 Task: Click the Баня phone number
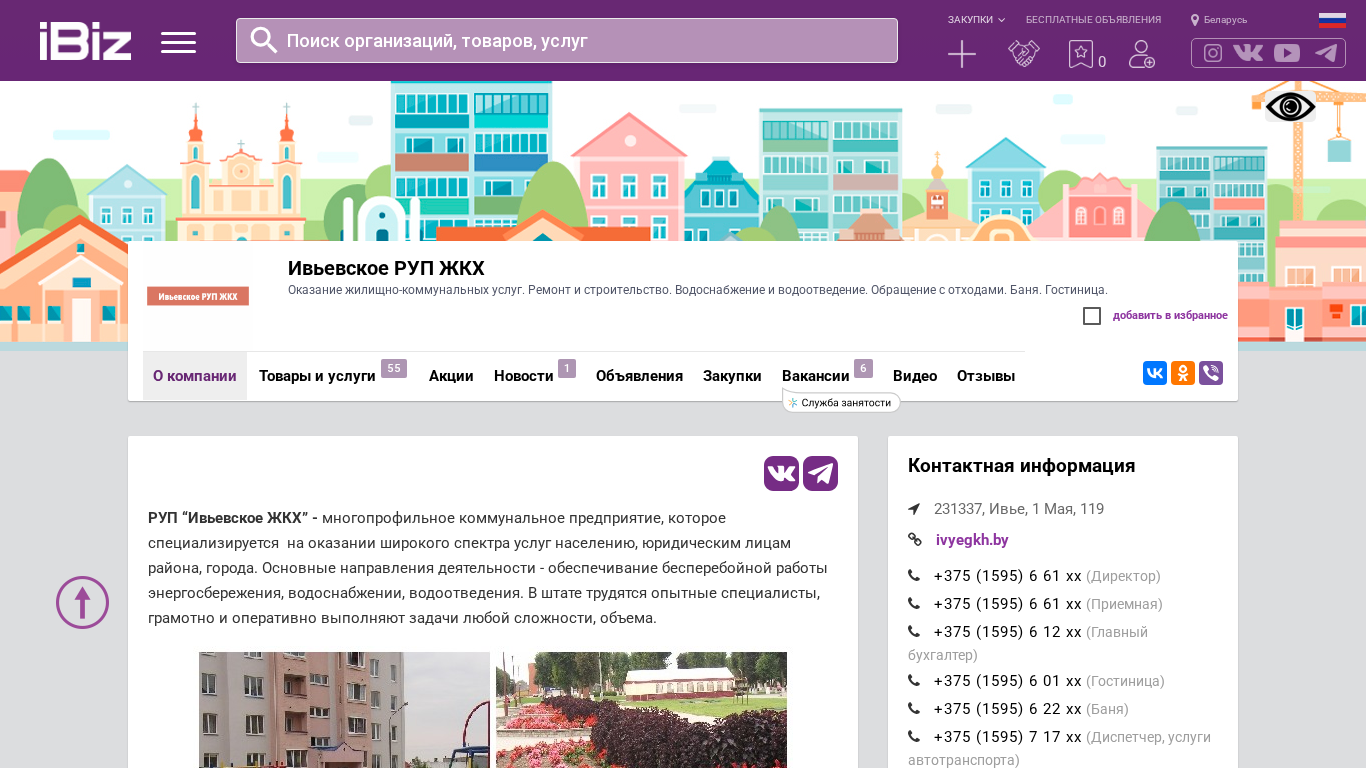(x=1007, y=709)
